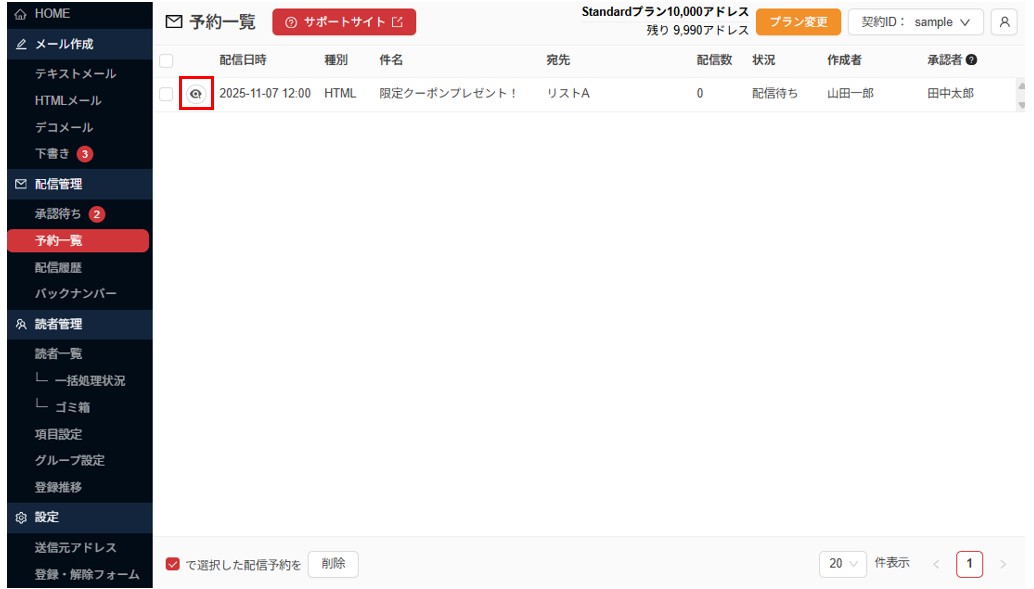
Task: Check the box for 限定クーポンプレゼント！ row
Action: coord(166,94)
